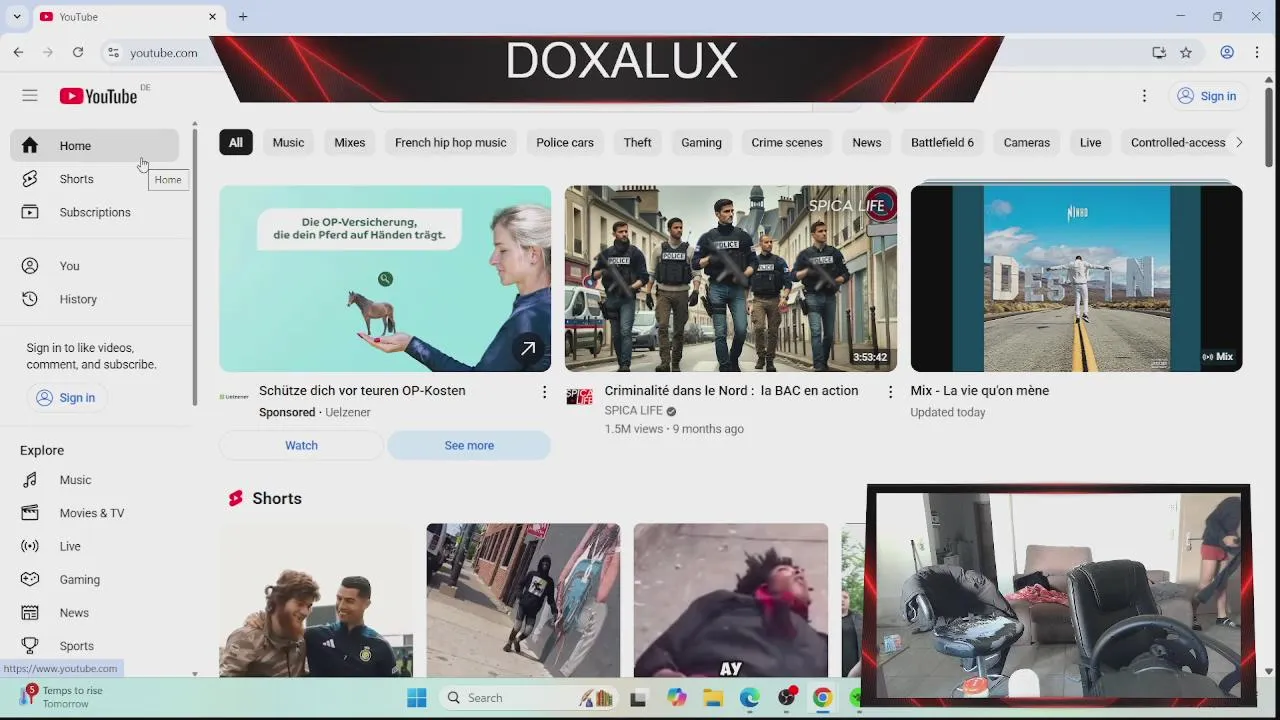The width and height of the screenshot is (1280, 720).
Task: Open the horse insurance ad thumbnail
Action: click(385, 278)
